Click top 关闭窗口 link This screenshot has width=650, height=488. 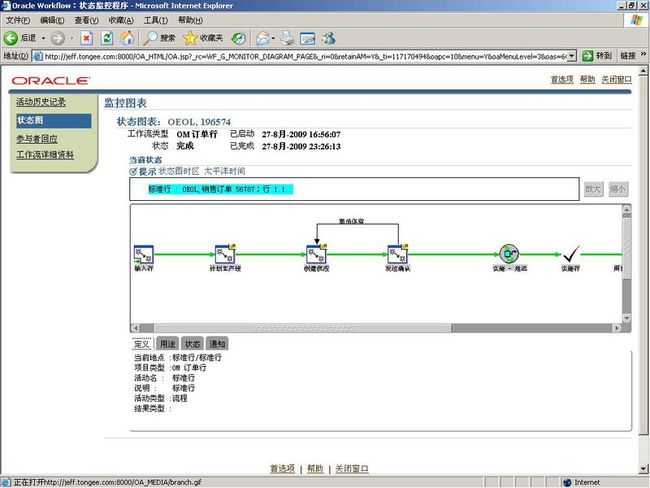pyautogui.click(x=616, y=79)
